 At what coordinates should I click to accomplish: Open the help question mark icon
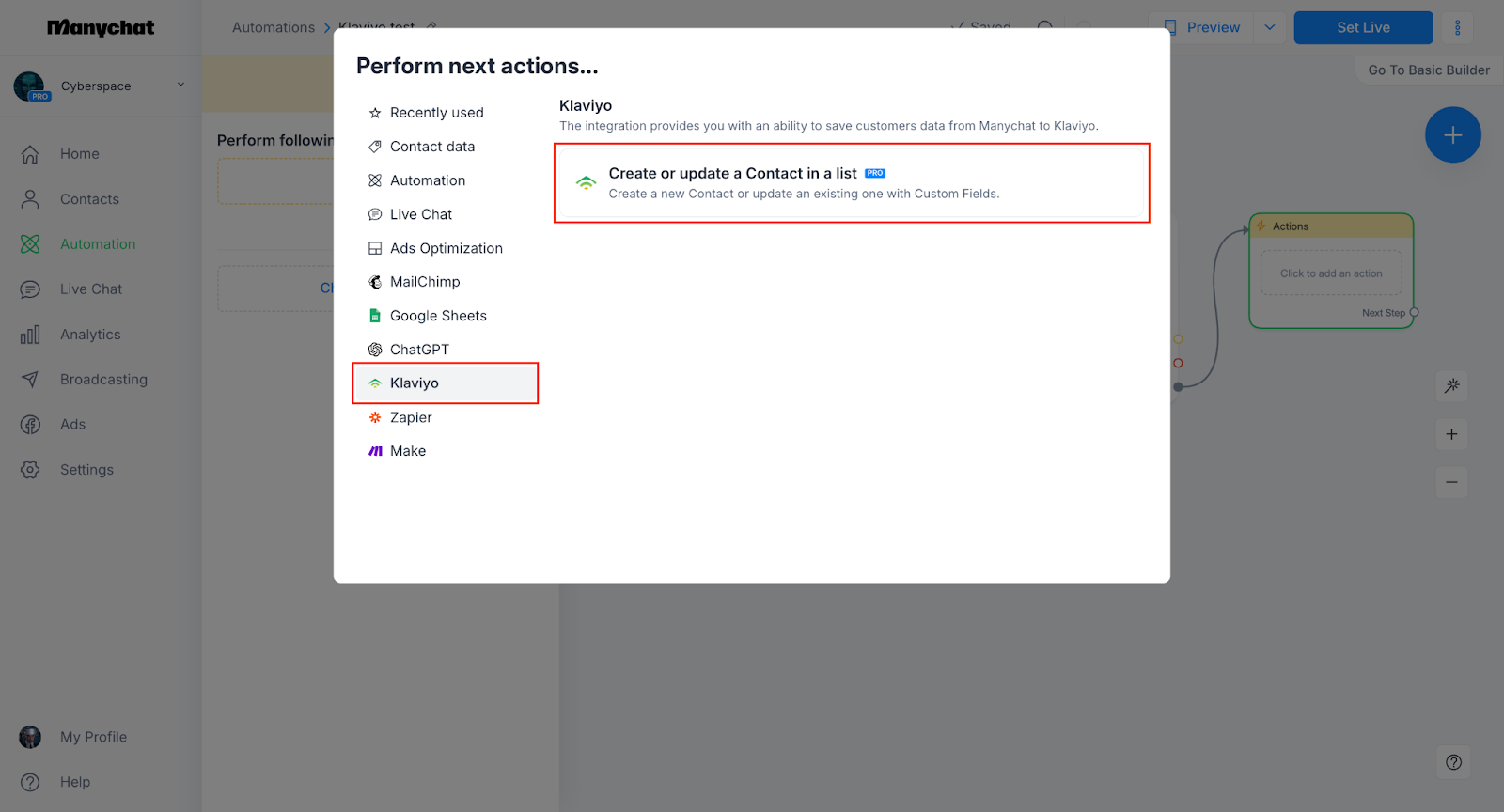coord(1453,762)
